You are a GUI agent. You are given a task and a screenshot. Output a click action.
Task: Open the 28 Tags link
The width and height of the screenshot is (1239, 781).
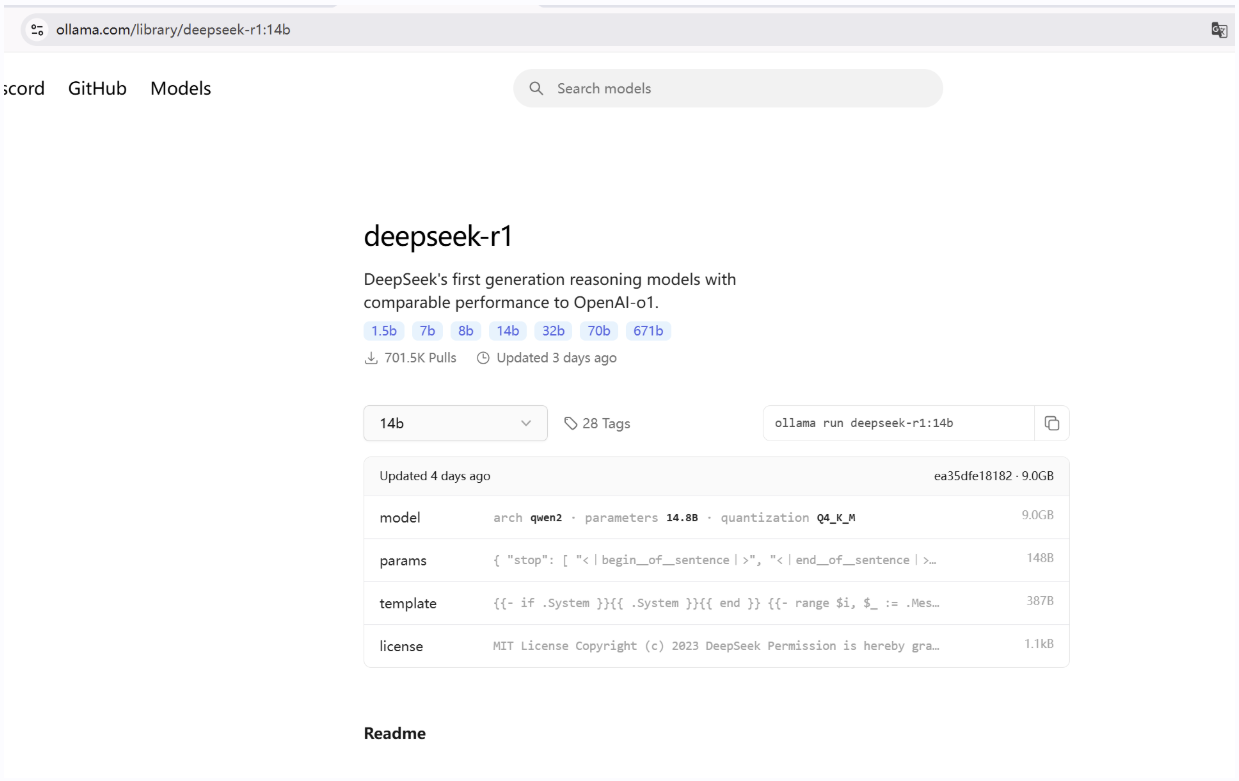coord(597,423)
